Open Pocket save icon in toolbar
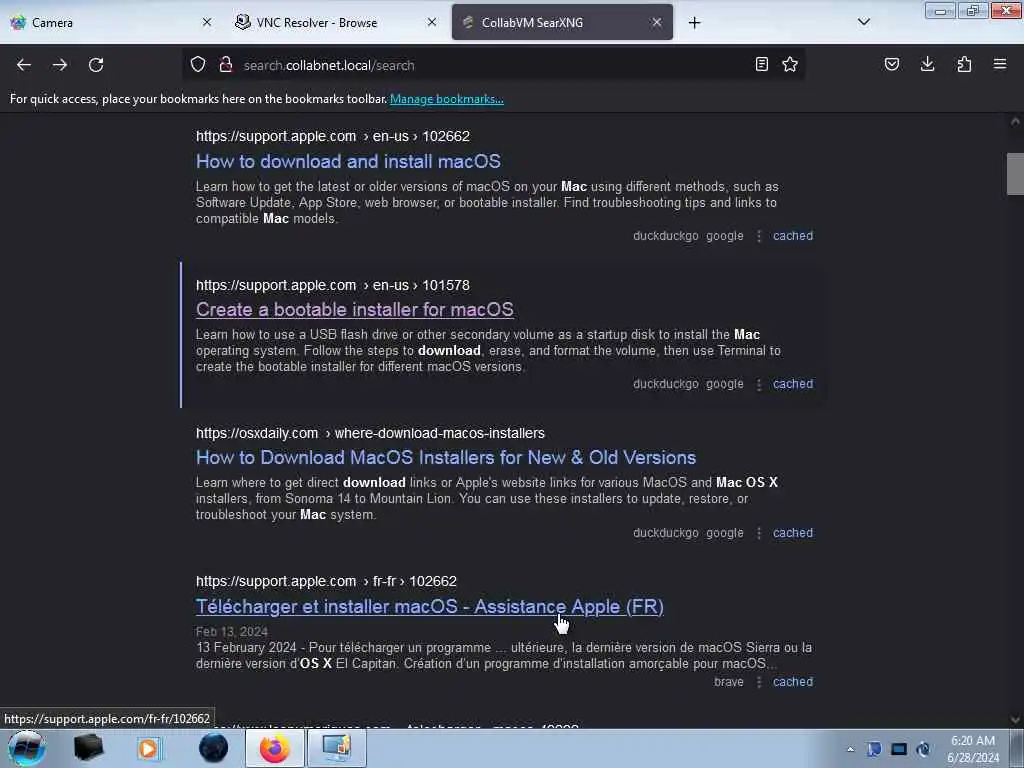 pyautogui.click(x=891, y=65)
